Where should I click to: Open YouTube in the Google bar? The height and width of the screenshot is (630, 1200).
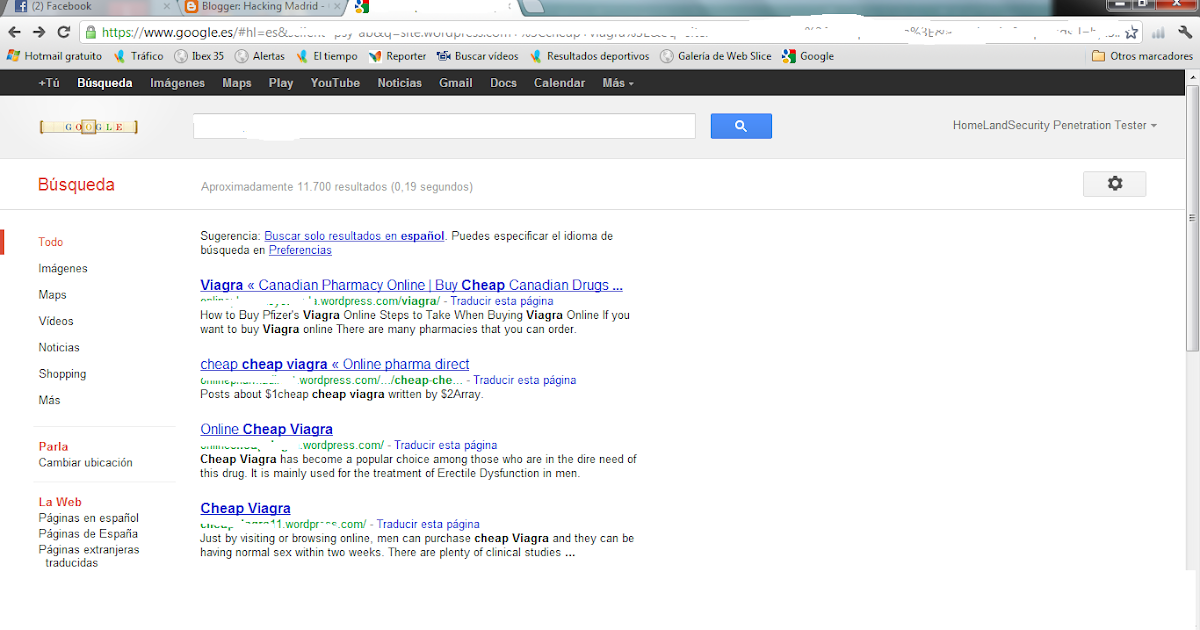335,83
